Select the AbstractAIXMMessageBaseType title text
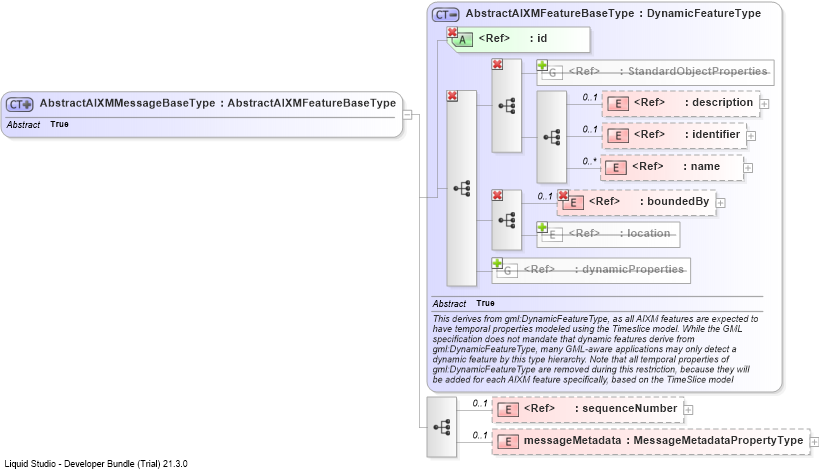Screen dimensions: 819x469 pyautogui.click(x=218, y=103)
